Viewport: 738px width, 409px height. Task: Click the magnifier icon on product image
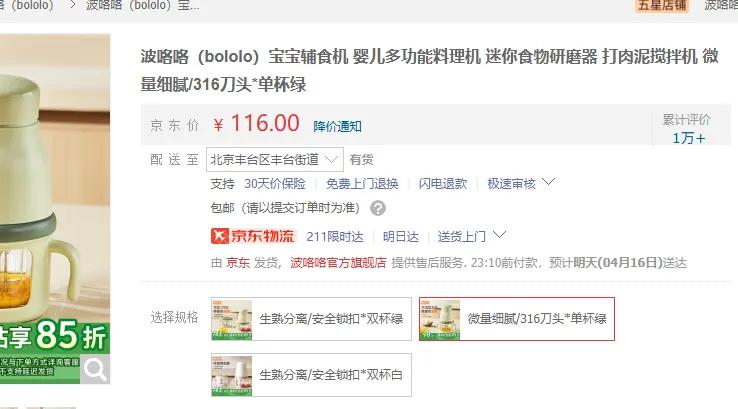pyautogui.click(x=95, y=369)
